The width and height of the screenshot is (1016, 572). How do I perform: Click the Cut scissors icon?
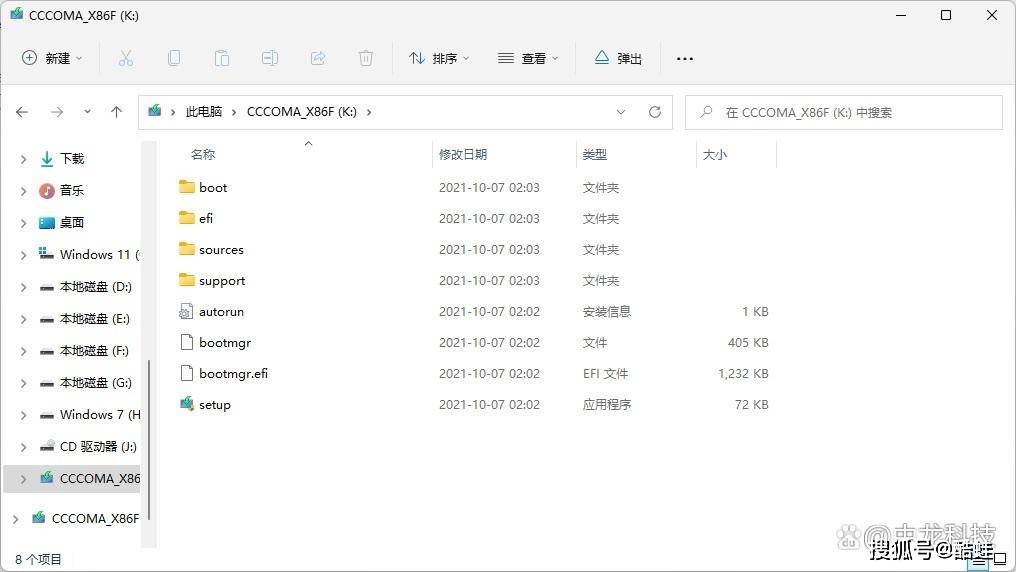tap(126, 58)
